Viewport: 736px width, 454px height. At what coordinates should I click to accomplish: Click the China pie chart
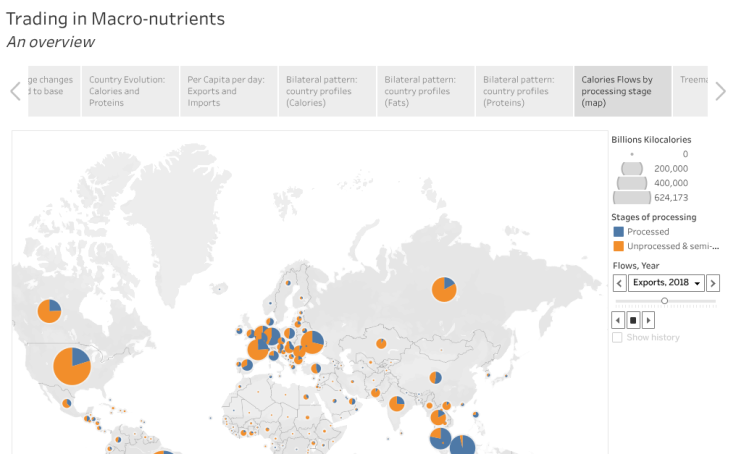[436, 377]
